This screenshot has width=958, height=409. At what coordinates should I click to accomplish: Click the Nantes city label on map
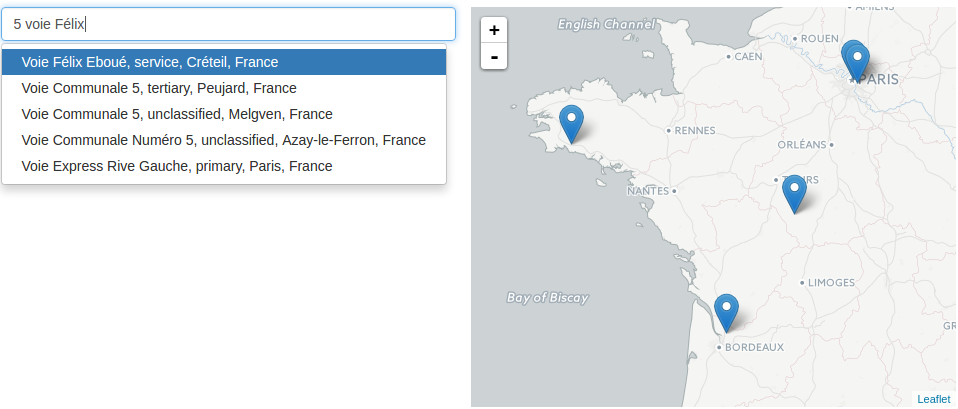(x=648, y=191)
